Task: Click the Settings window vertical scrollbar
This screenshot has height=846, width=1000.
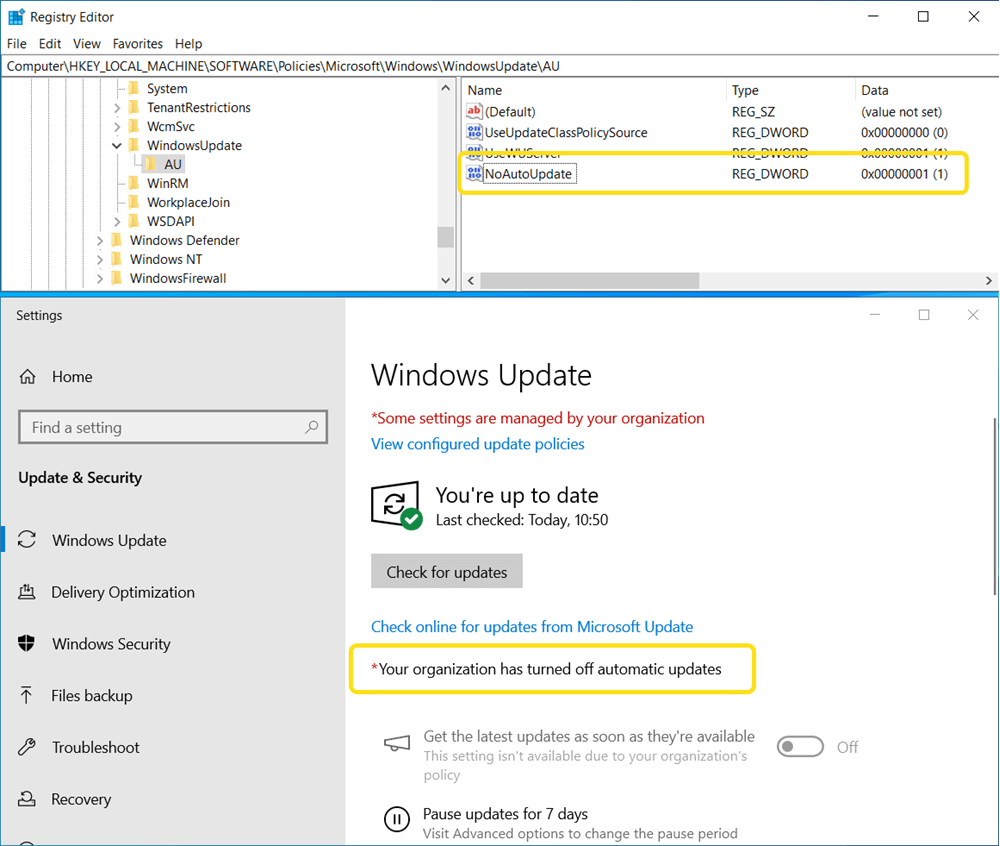Action: pyautogui.click(x=996, y=507)
